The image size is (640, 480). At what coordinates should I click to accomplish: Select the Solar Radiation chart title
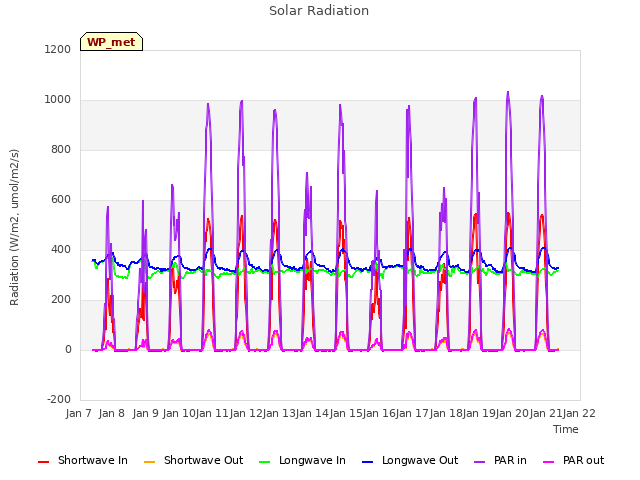click(319, 11)
